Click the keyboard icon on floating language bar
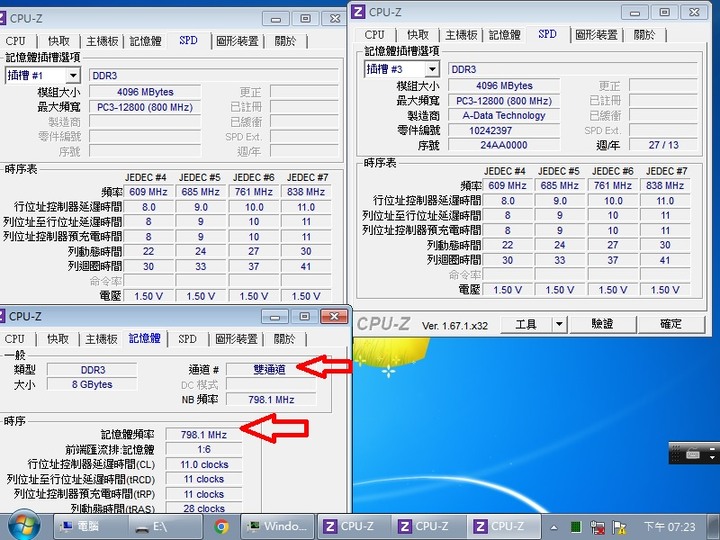The image size is (720, 540). pos(693,454)
